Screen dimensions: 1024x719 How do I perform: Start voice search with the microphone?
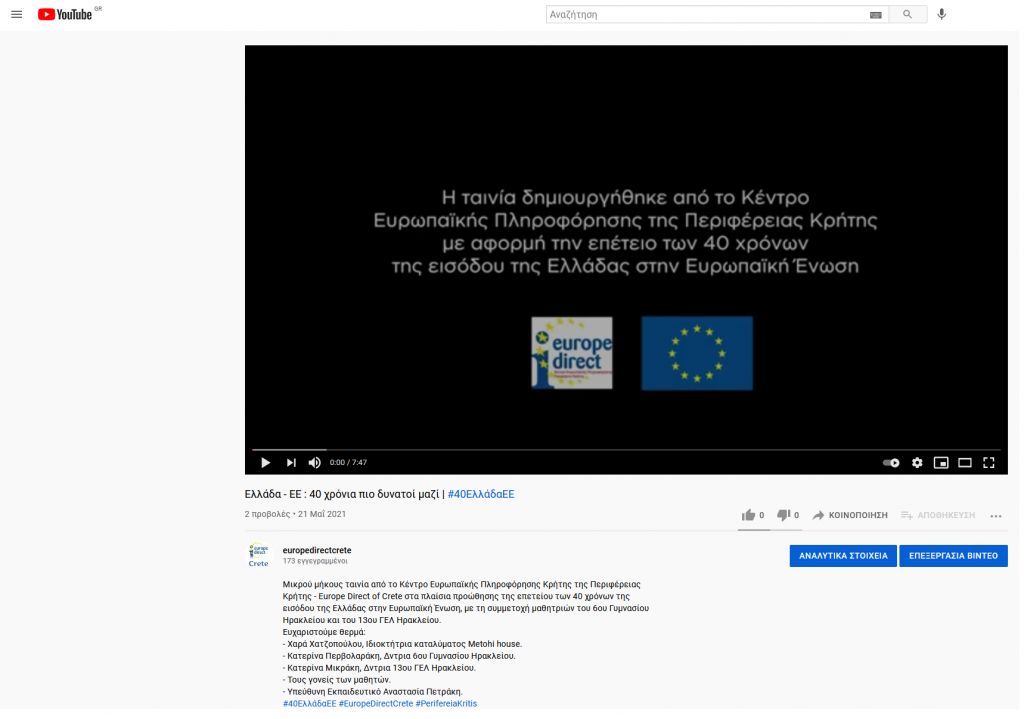pos(942,15)
